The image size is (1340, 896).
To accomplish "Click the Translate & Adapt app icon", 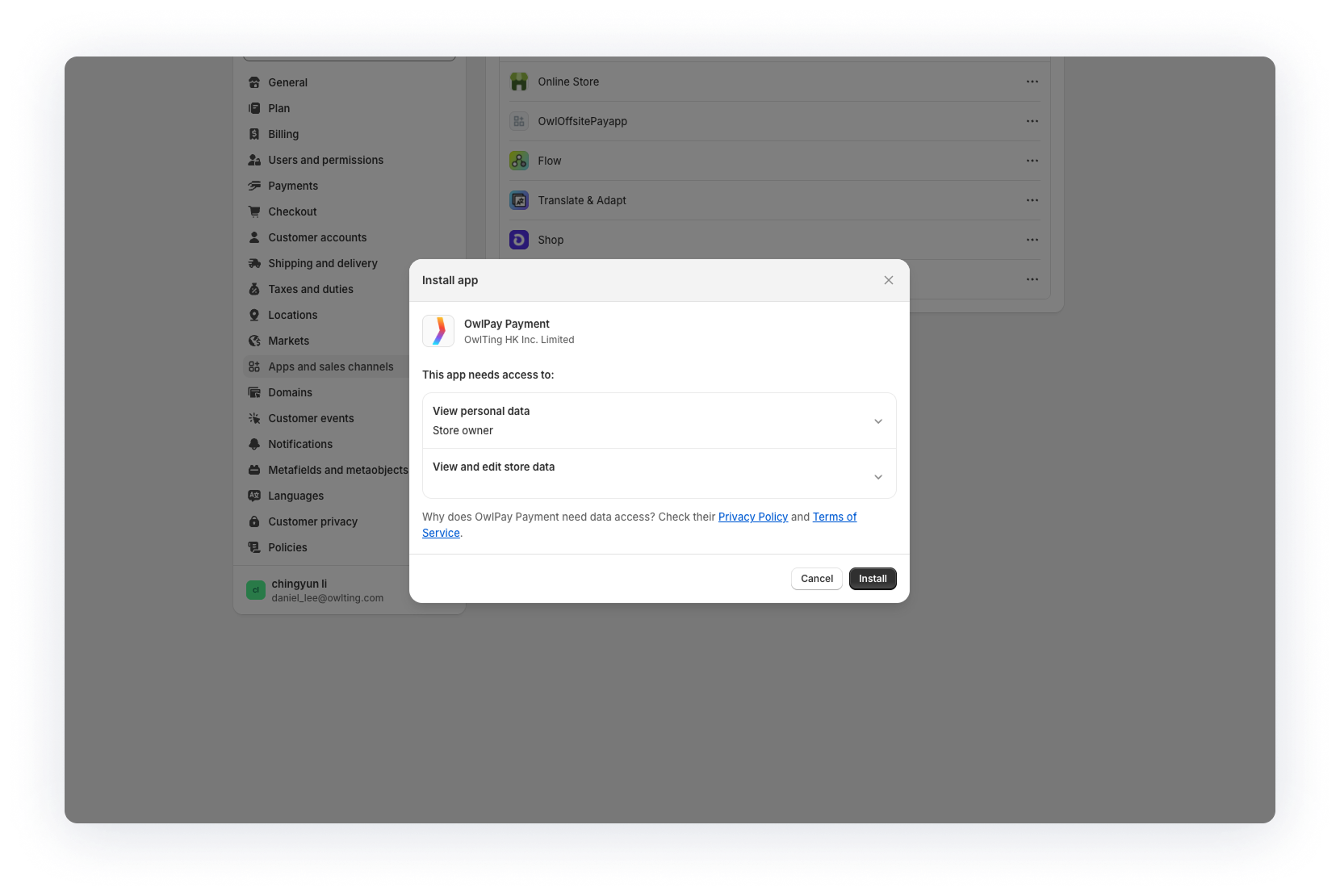I will click(x=519, y=200).
